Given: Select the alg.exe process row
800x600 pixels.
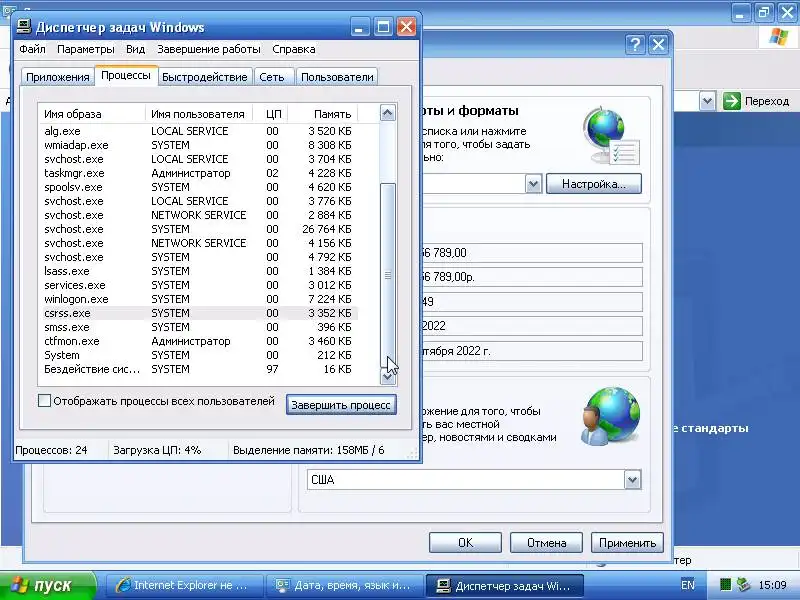Looking at the screenshot, I should point(199,131).
